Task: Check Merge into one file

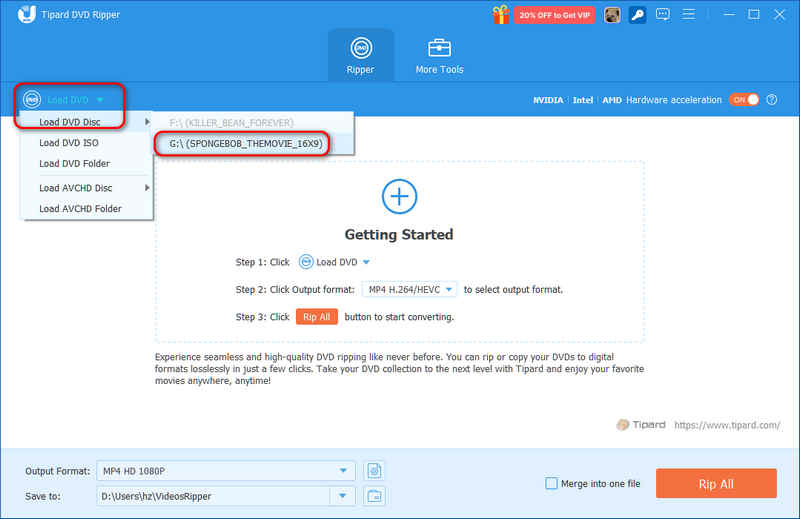Action: pos(552,483)
